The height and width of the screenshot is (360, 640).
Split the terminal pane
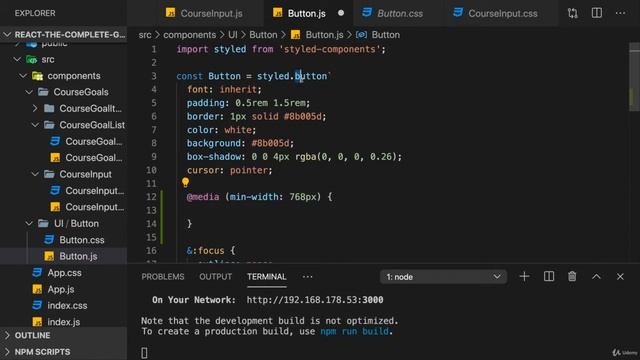549,276
